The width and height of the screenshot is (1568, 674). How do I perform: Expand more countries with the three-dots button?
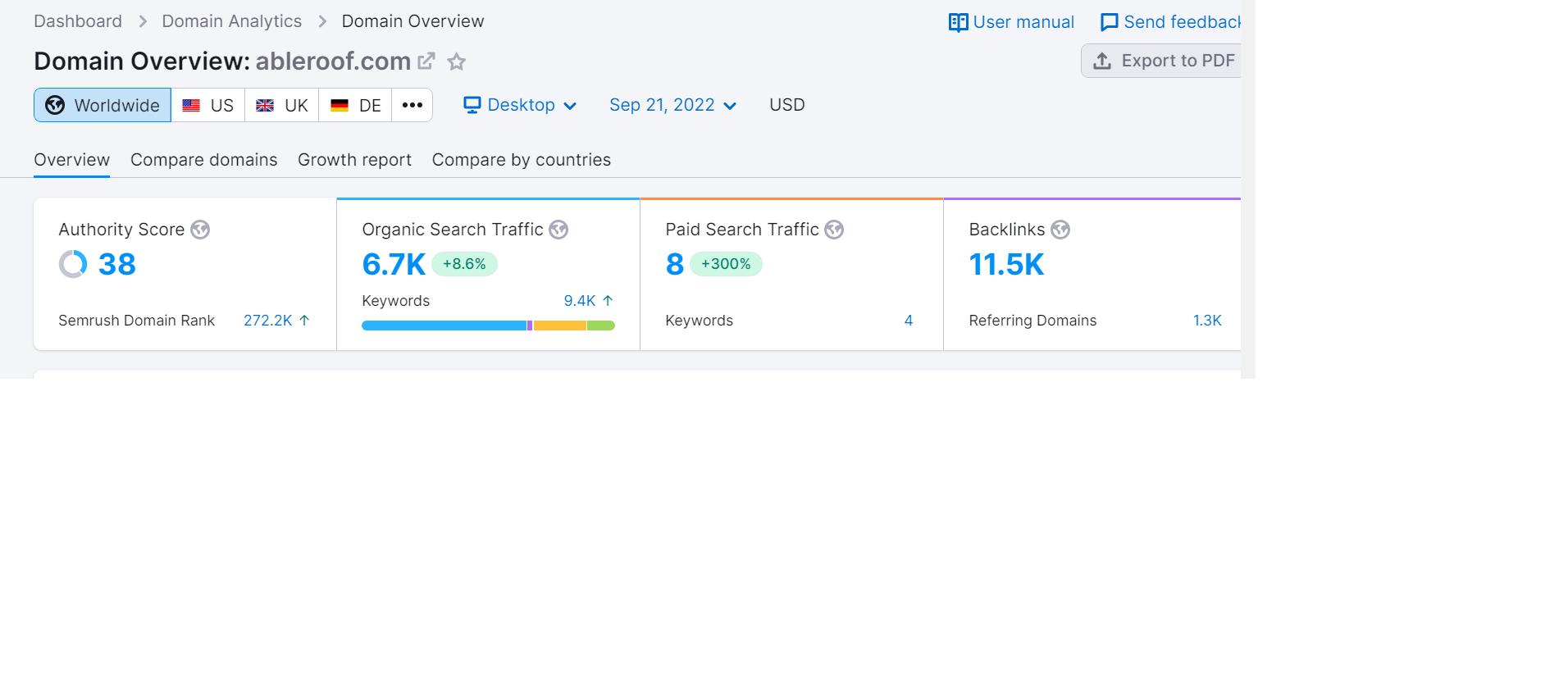click(413, 105)
